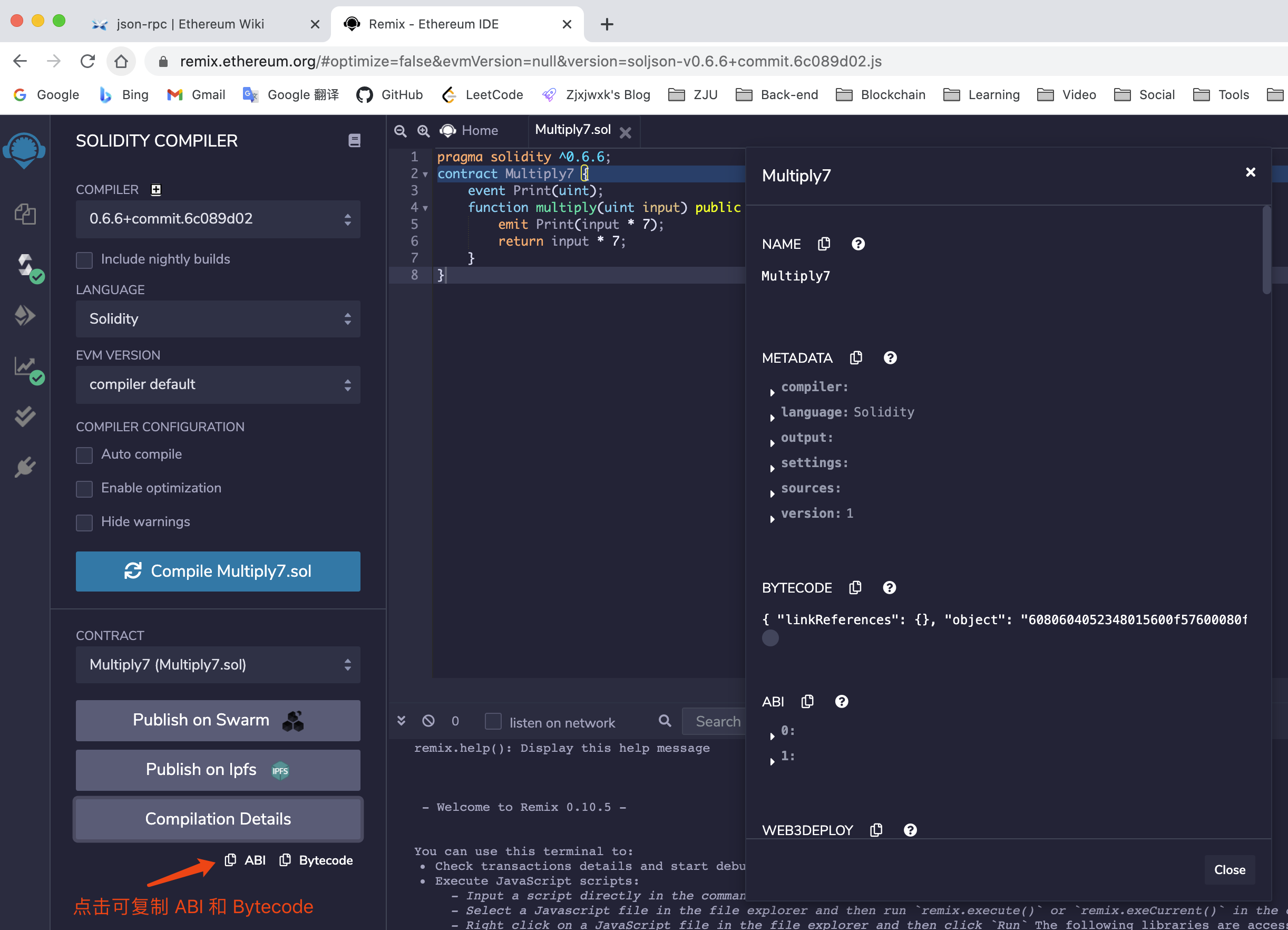This screenshot has height=930, width=1288.
Task: Open the Blockchain bookmarks folder
Action: (x=880, y=95)
